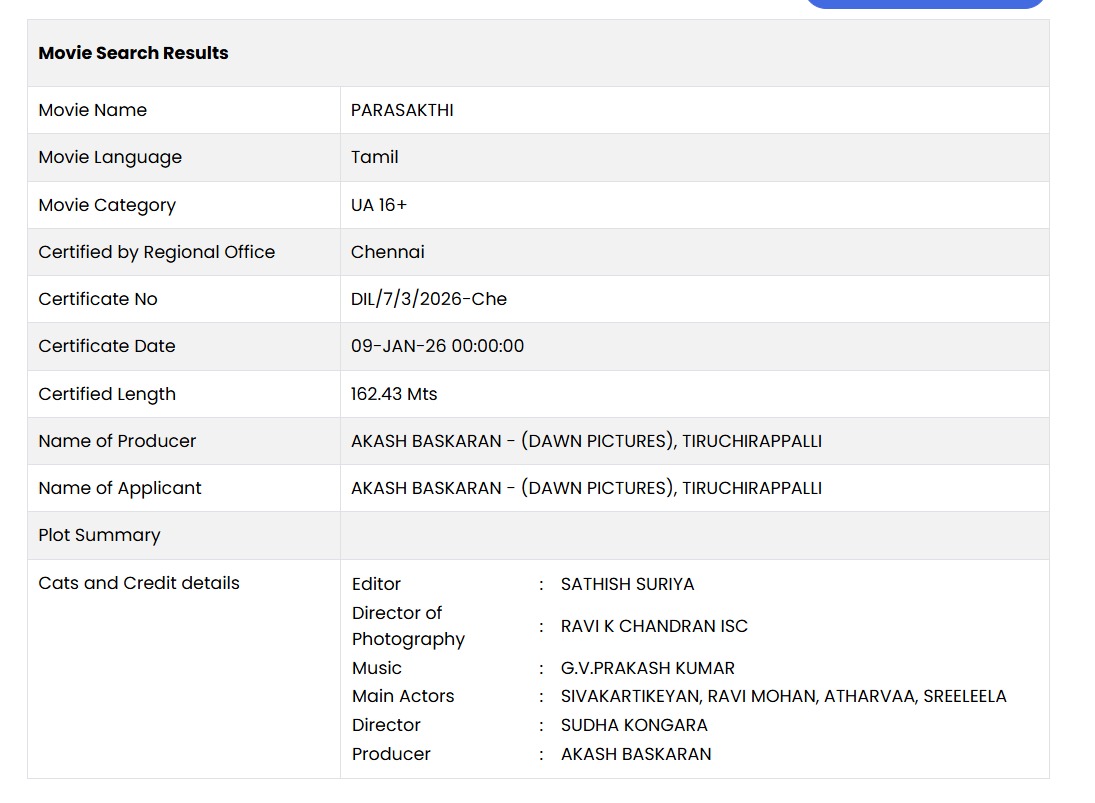Select applicant value in 'Name of Applicant' row

click(x=586, y=488)
